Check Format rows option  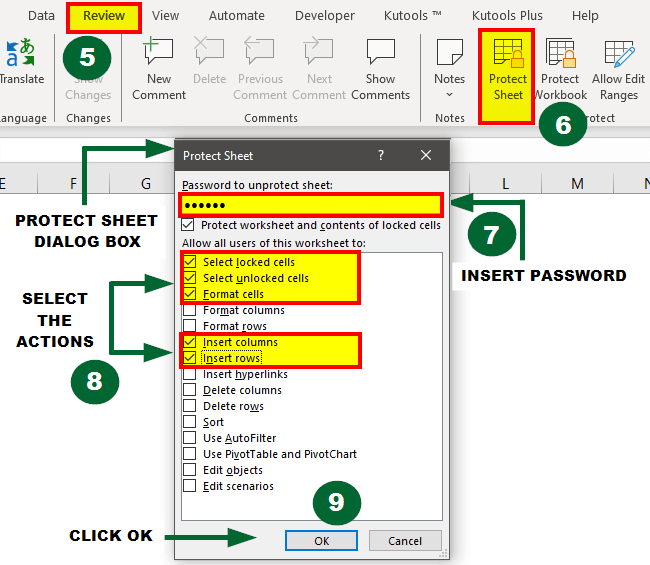coord(190,326)
